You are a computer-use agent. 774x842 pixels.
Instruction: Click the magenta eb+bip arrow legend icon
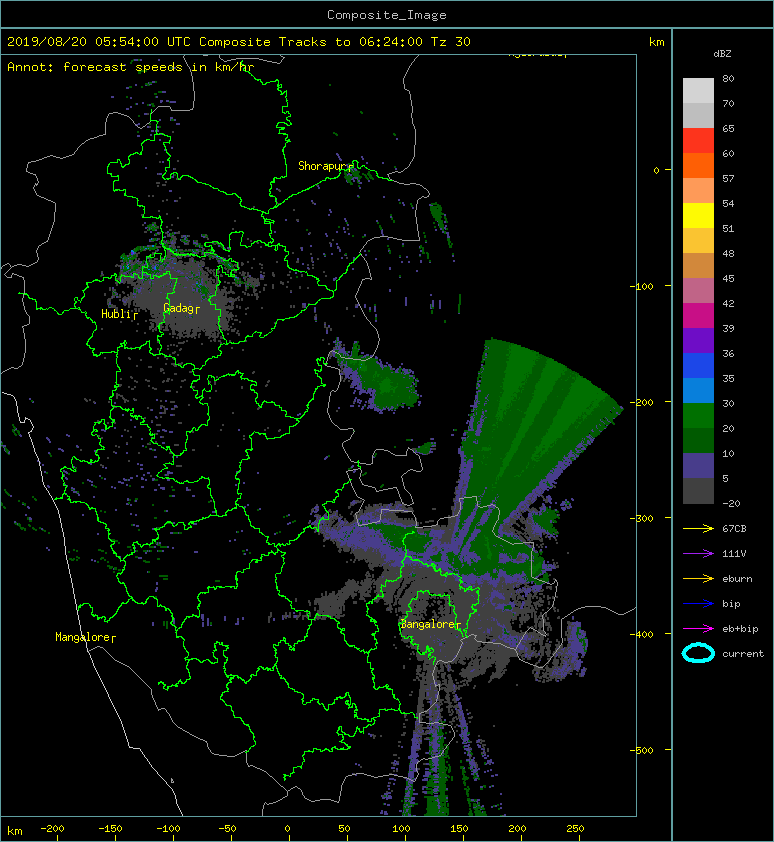(698, 628)
